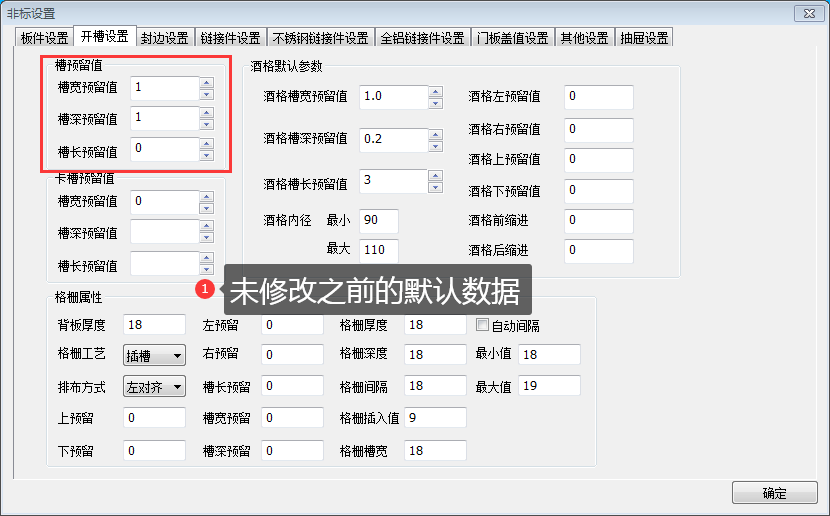This screenshot has width=830, height=516.
Task: Click the 格栅厚度 input field
Action: coord(435,324)
